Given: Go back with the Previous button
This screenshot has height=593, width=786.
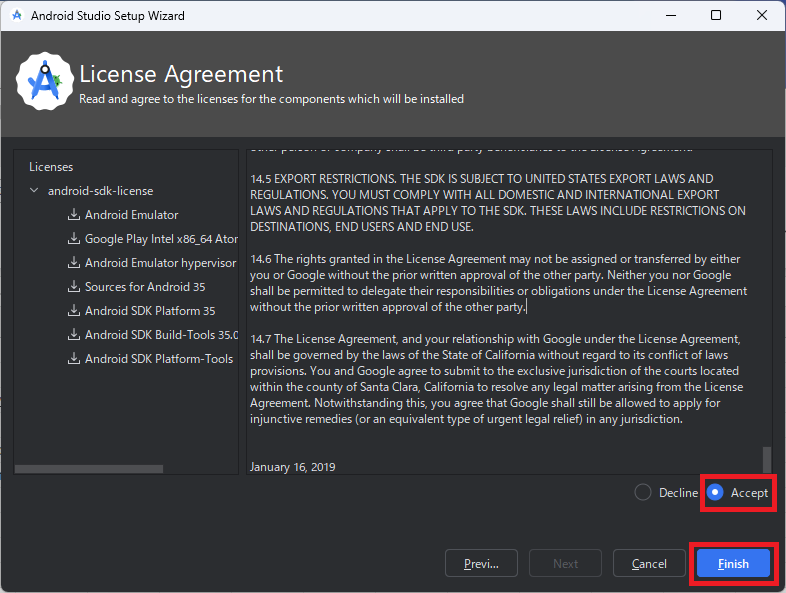Looking at the screenshot, I should point(481,564).
